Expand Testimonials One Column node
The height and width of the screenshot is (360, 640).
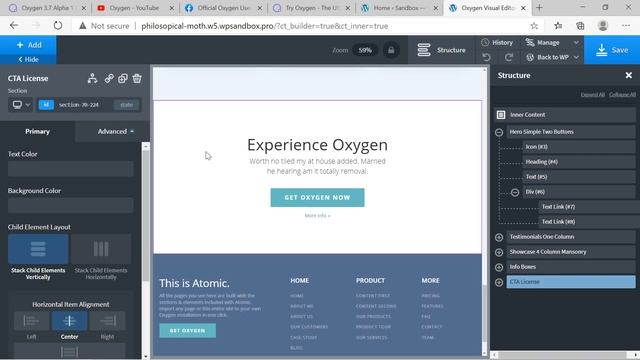[499, 237]
